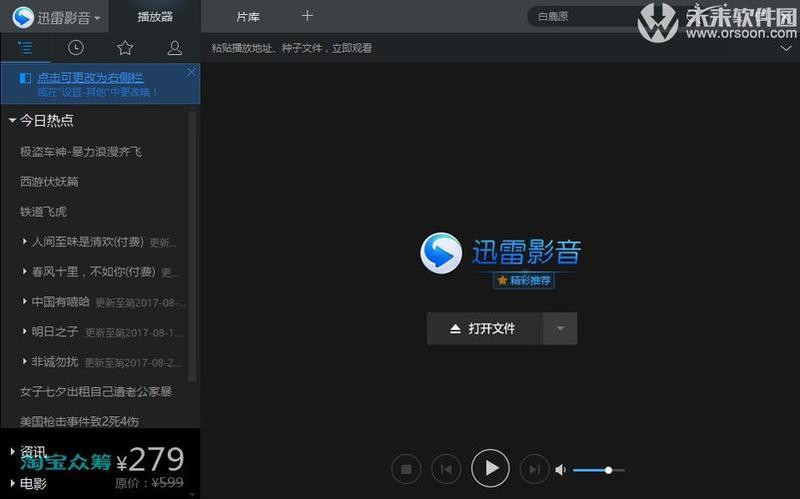The height and width of the screenshot is (499, 800).
Task: Switch to the 播放器 tab
Action: [155, 17]
